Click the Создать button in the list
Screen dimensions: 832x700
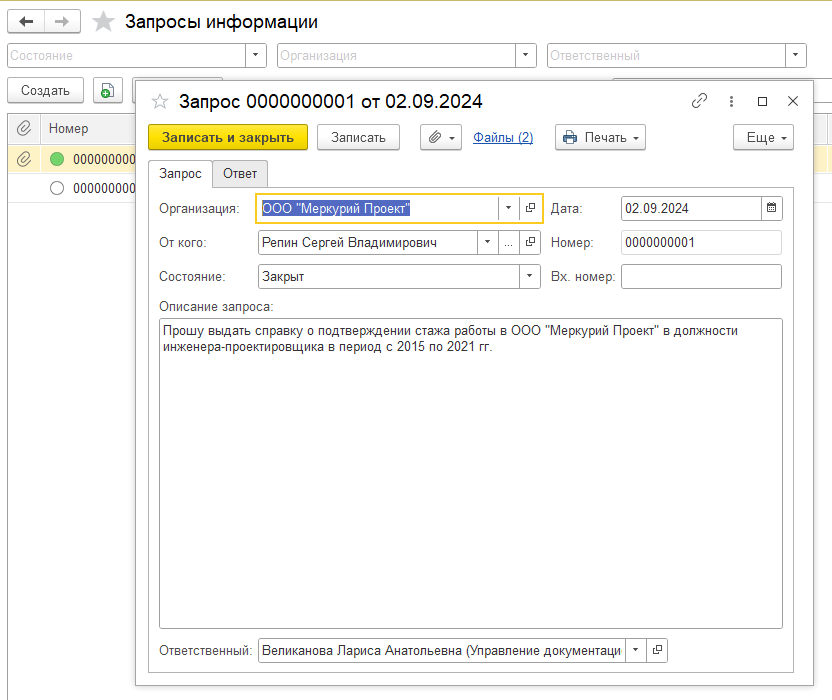coord(45,90)
